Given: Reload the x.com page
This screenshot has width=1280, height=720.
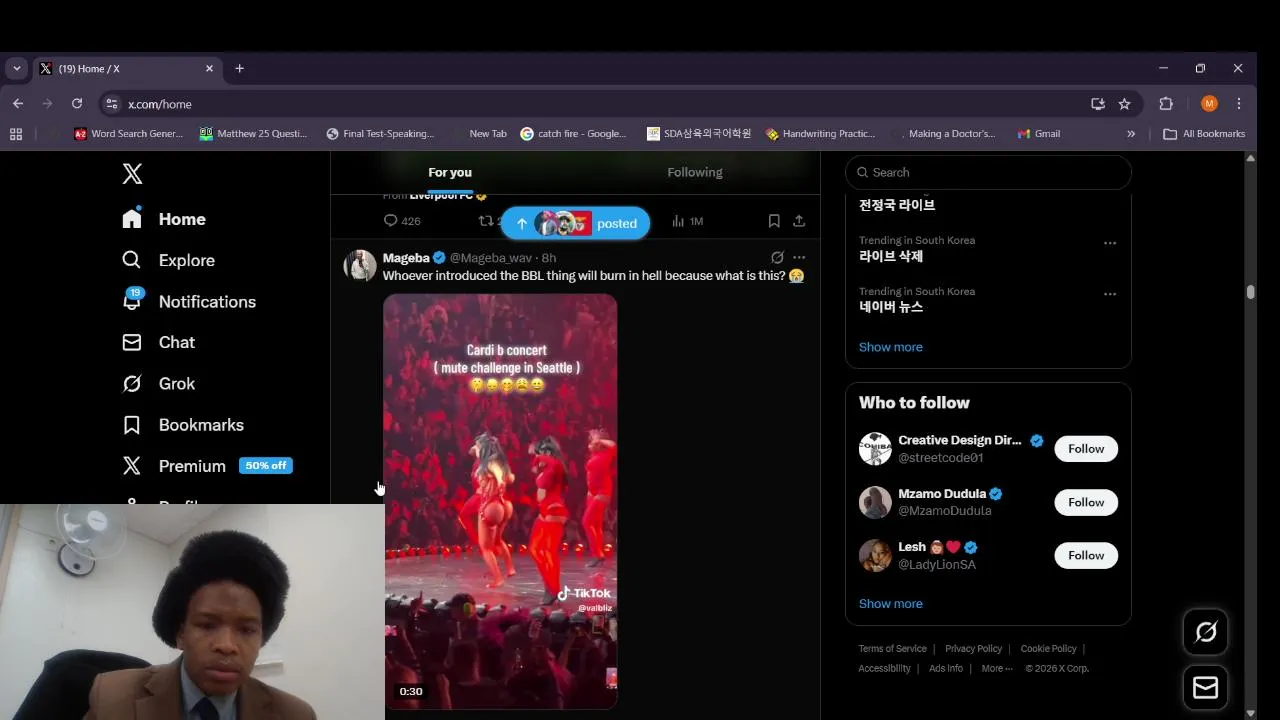Looking at the screenshot, I should click(77, 104).
